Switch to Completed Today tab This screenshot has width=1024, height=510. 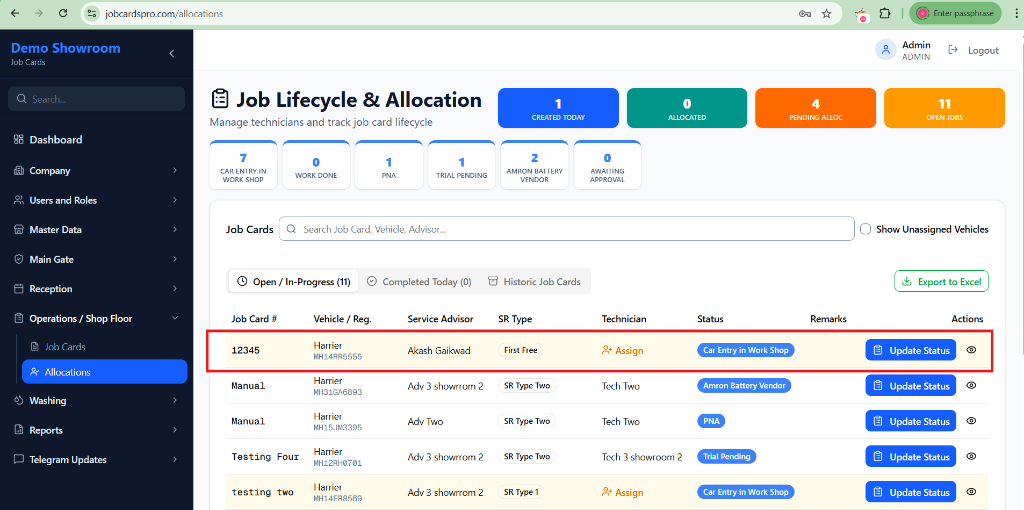click(x=418, y=282)
